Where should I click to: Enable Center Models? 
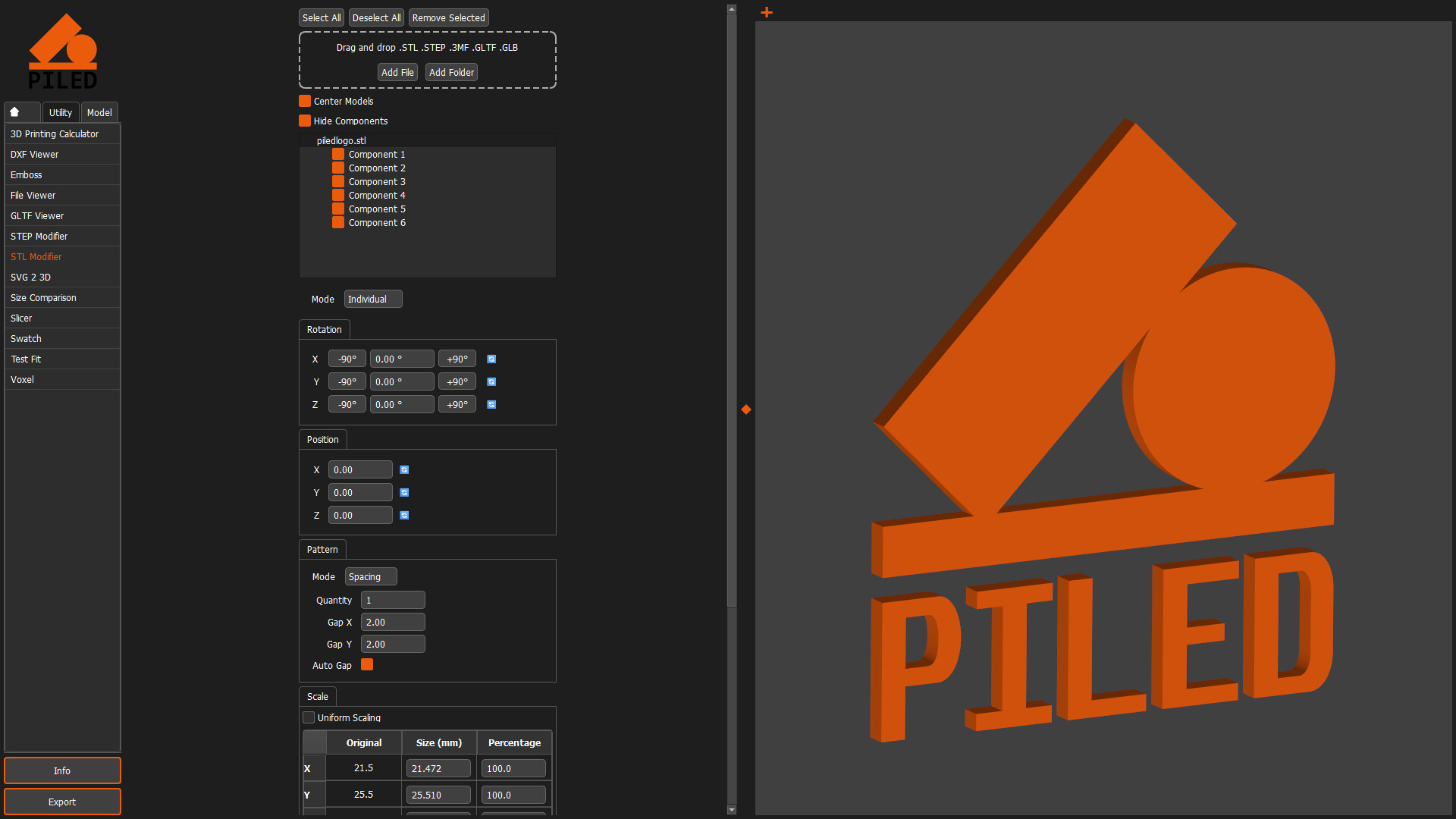[305, 100]
